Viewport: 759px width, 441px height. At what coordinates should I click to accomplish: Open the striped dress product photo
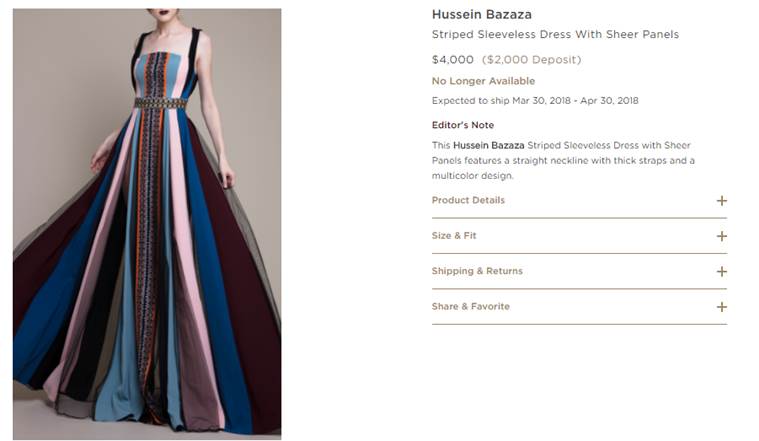click(x=147, y=224)
